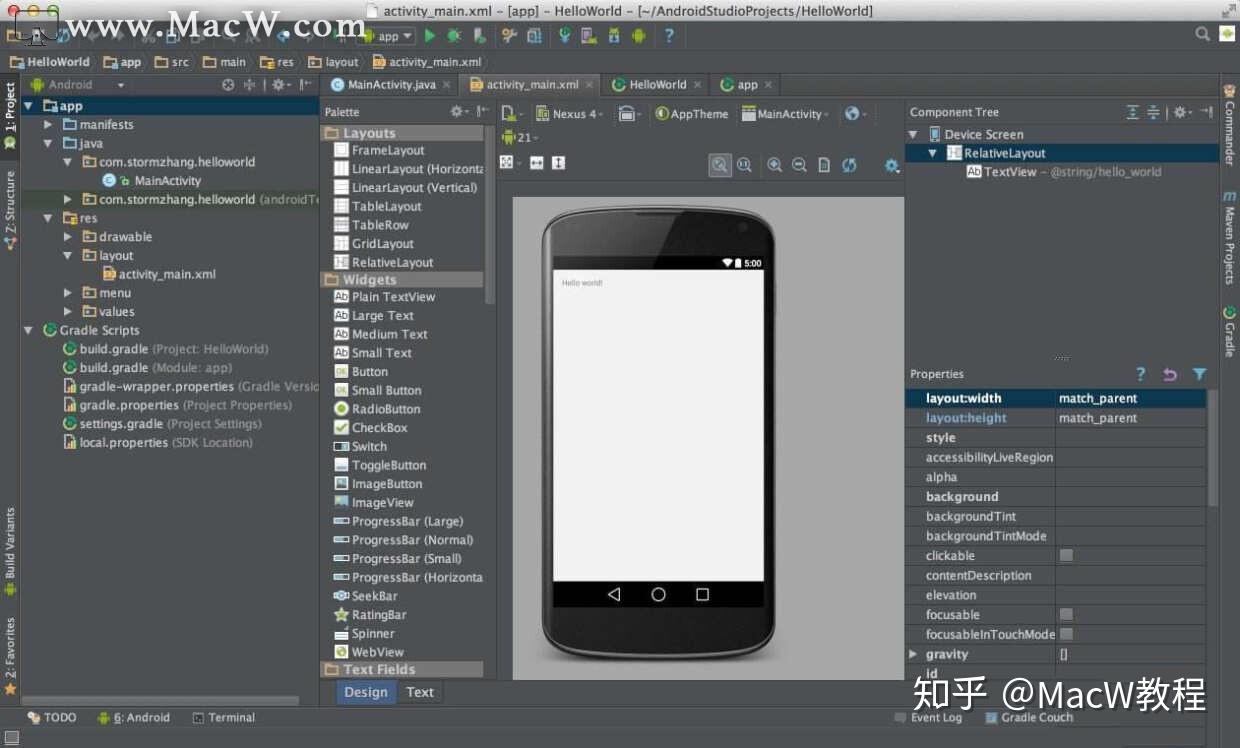Image resolution: width=1240 pixels, height=748 pixels.
Task: Switch to the MainActivity.java tab
Action: click(390, 85)
